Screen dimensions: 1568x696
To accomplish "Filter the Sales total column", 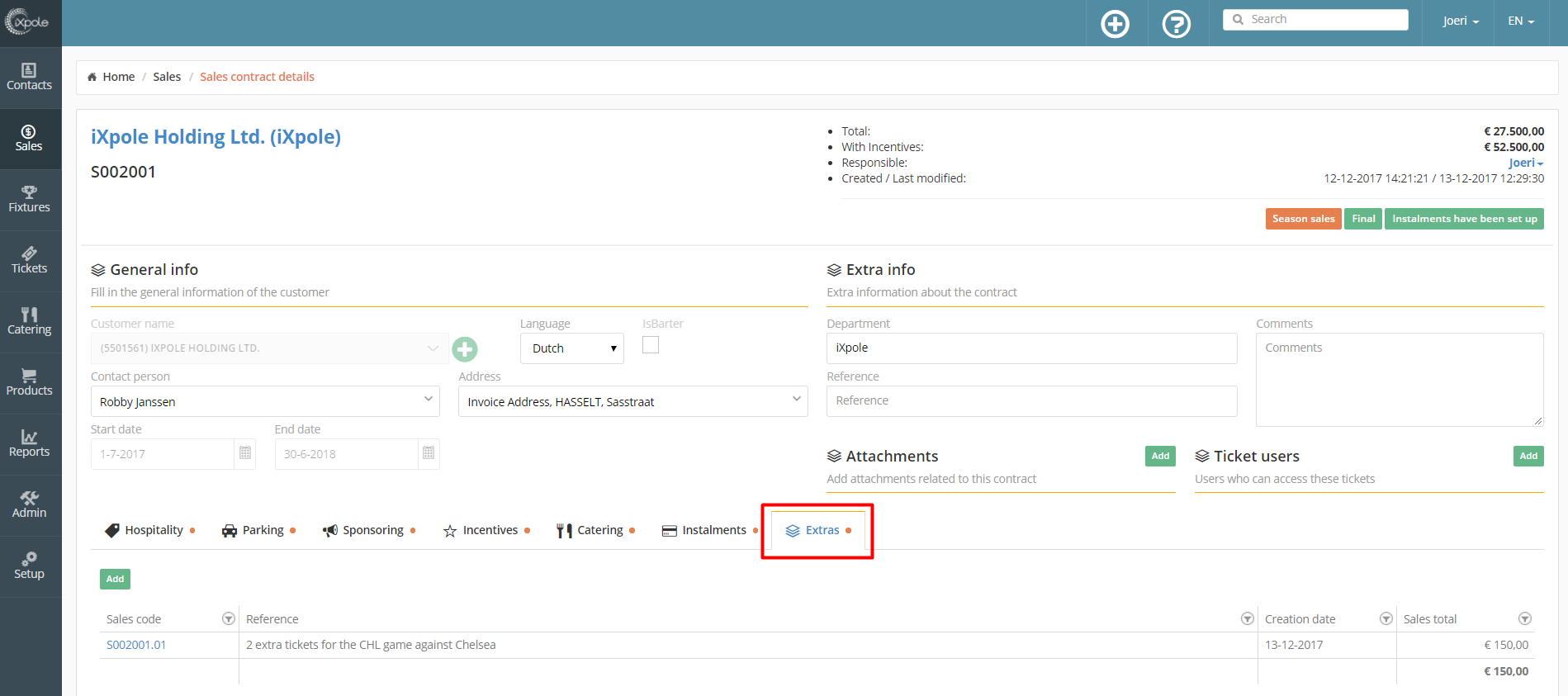I will click(x=1524, y=619).
